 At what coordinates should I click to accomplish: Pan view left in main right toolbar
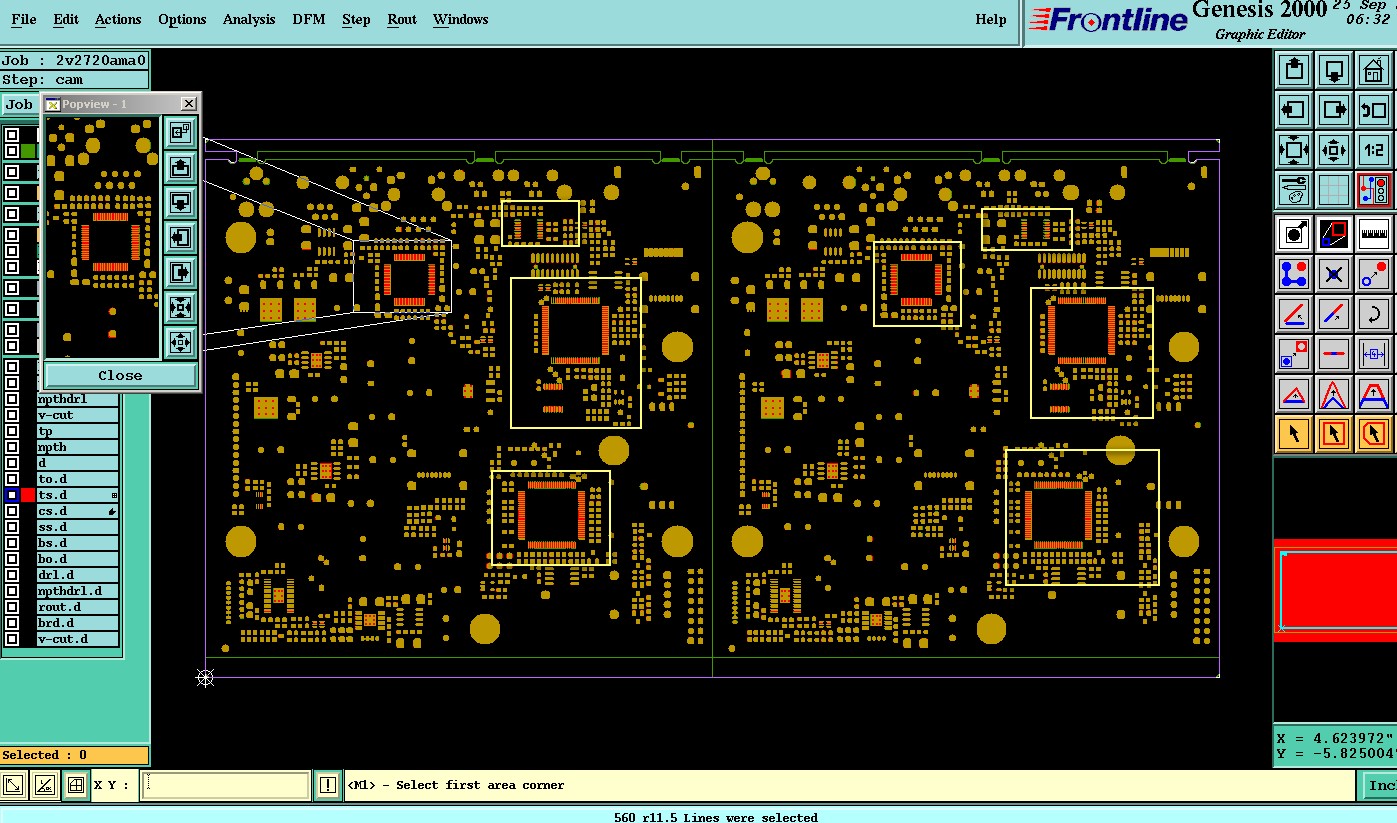click(1294, 110)
